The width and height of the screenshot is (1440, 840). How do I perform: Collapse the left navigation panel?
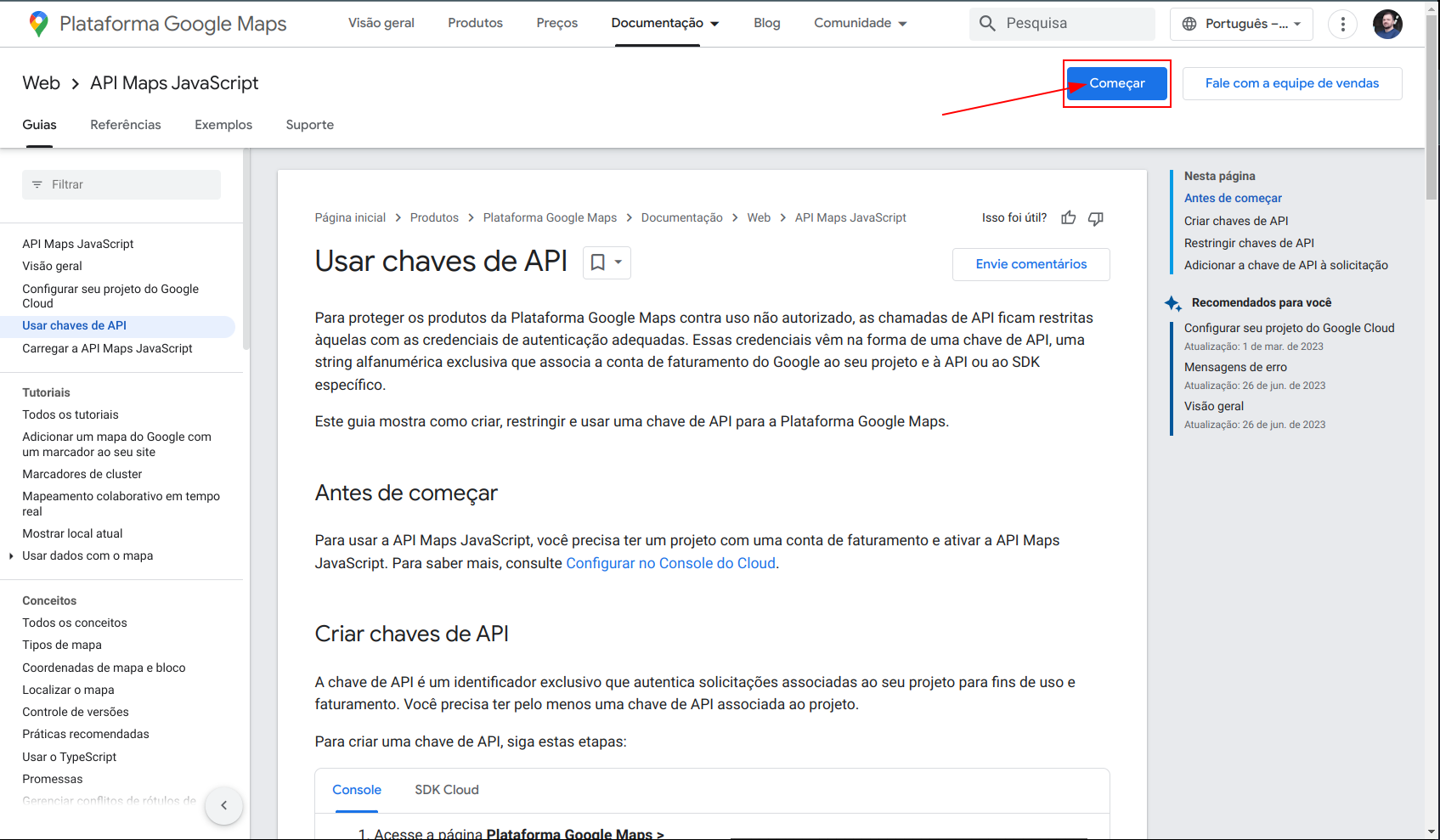[x=224, y=805]
